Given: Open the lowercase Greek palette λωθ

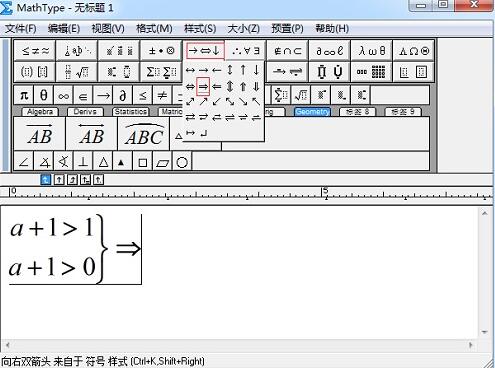Looking at the screenshot, I should pyautogui.click(x=372, y=51).
